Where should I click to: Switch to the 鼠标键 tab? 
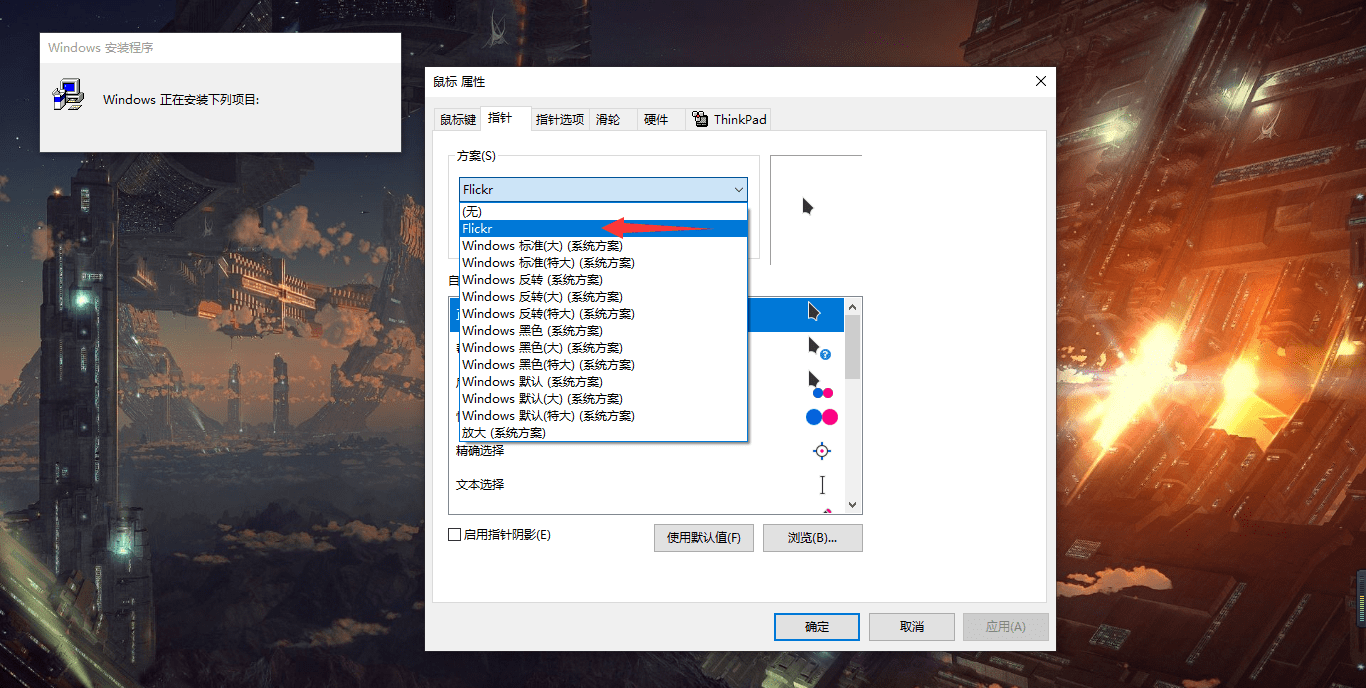click(458, 120)
